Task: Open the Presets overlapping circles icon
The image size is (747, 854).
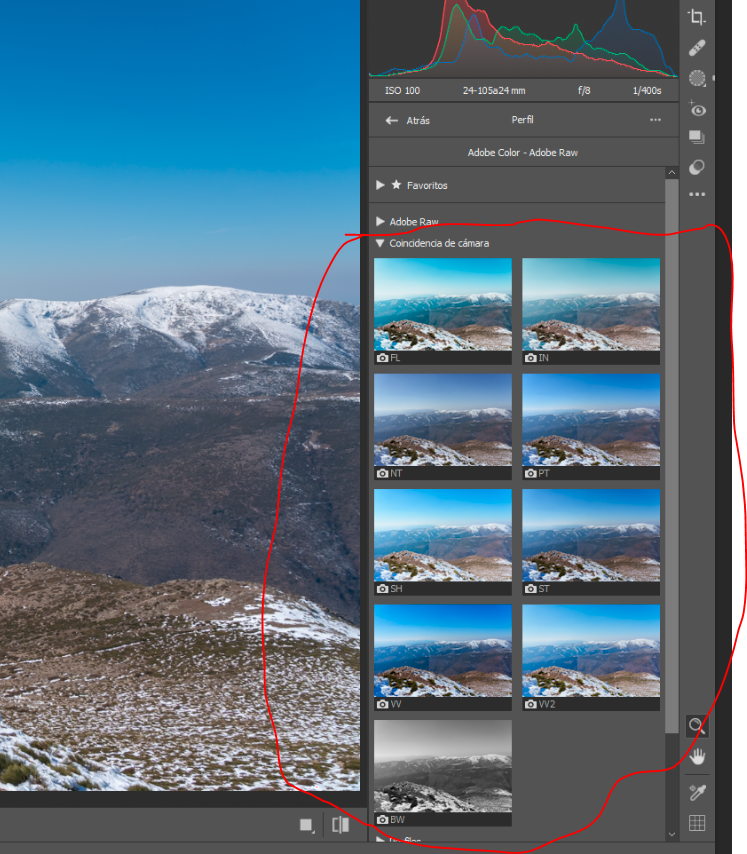Action: (x=697, y=167)
